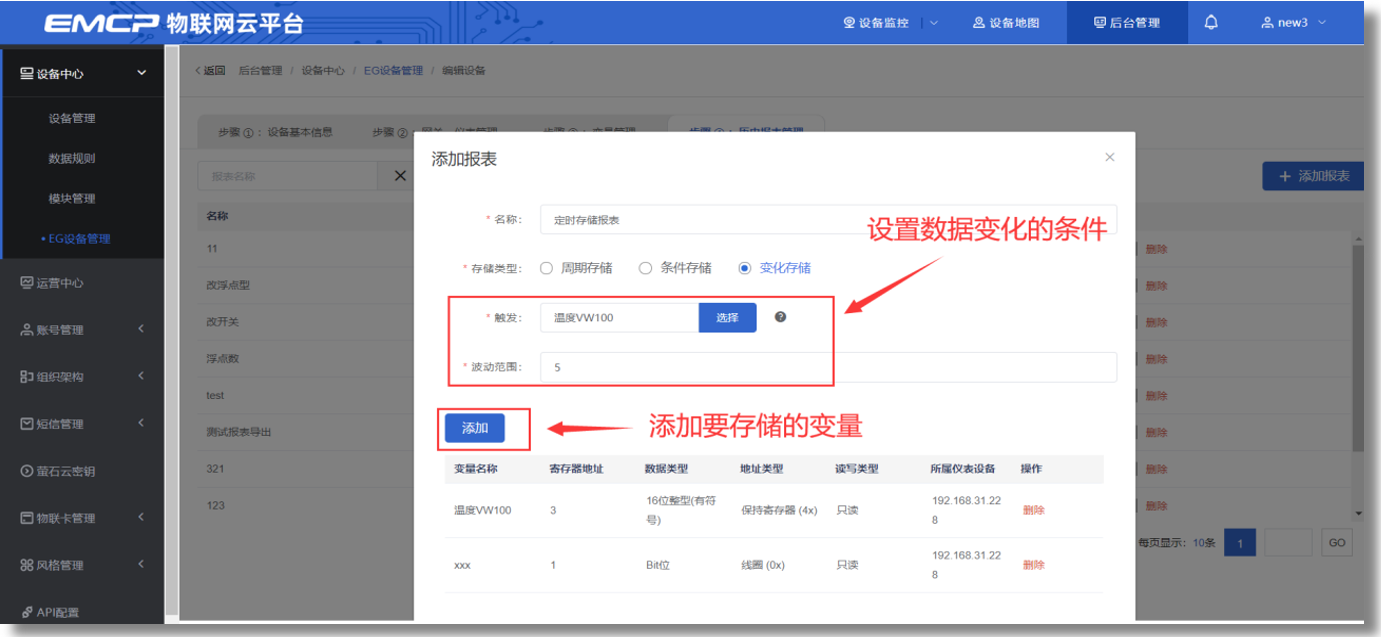Delete the 温度VW100 variable row
The width and height of the screenshot is (1381, 637).
pos(1033,510)
